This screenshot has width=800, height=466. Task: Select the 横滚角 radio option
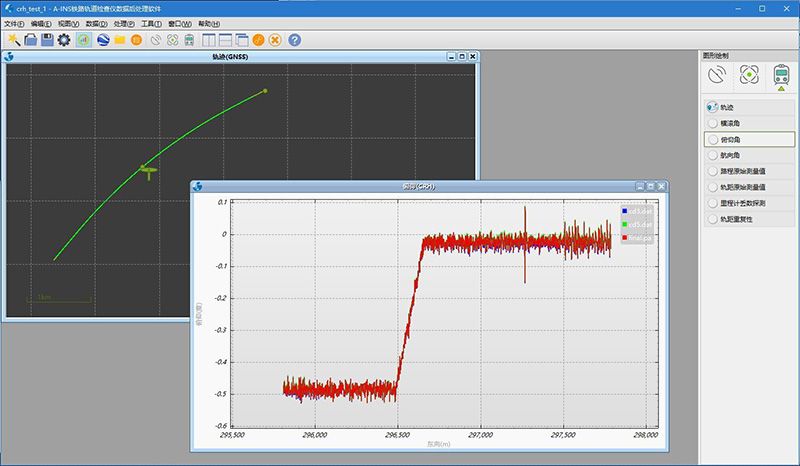tap(713, 123)
